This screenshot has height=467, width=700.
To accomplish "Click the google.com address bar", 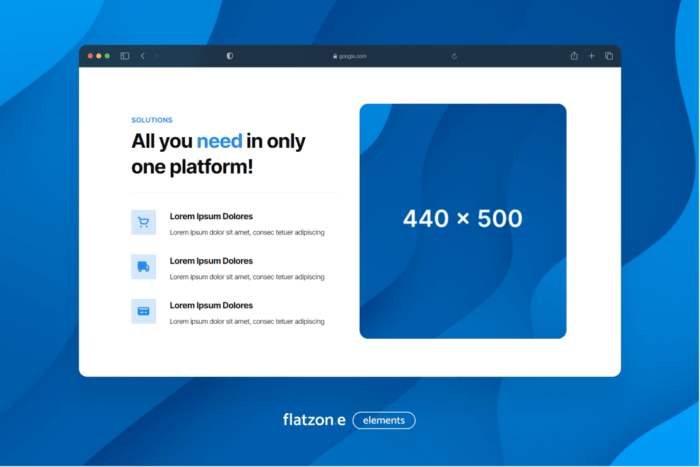I will coord(350,56).
